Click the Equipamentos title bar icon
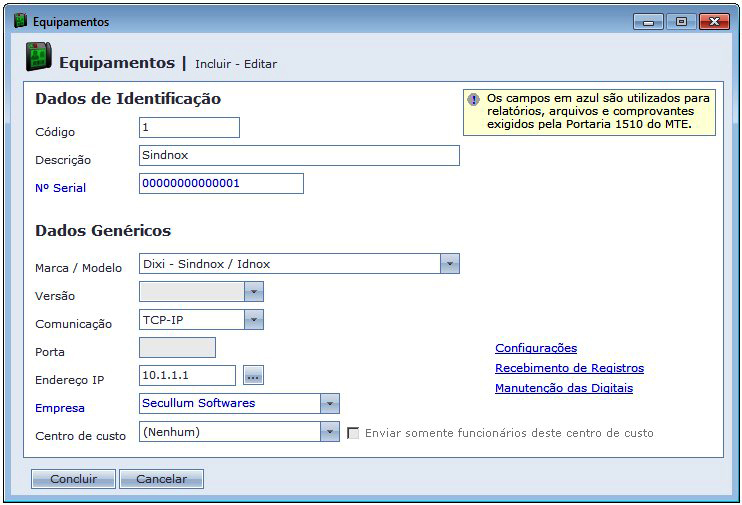 pos(20,21)
